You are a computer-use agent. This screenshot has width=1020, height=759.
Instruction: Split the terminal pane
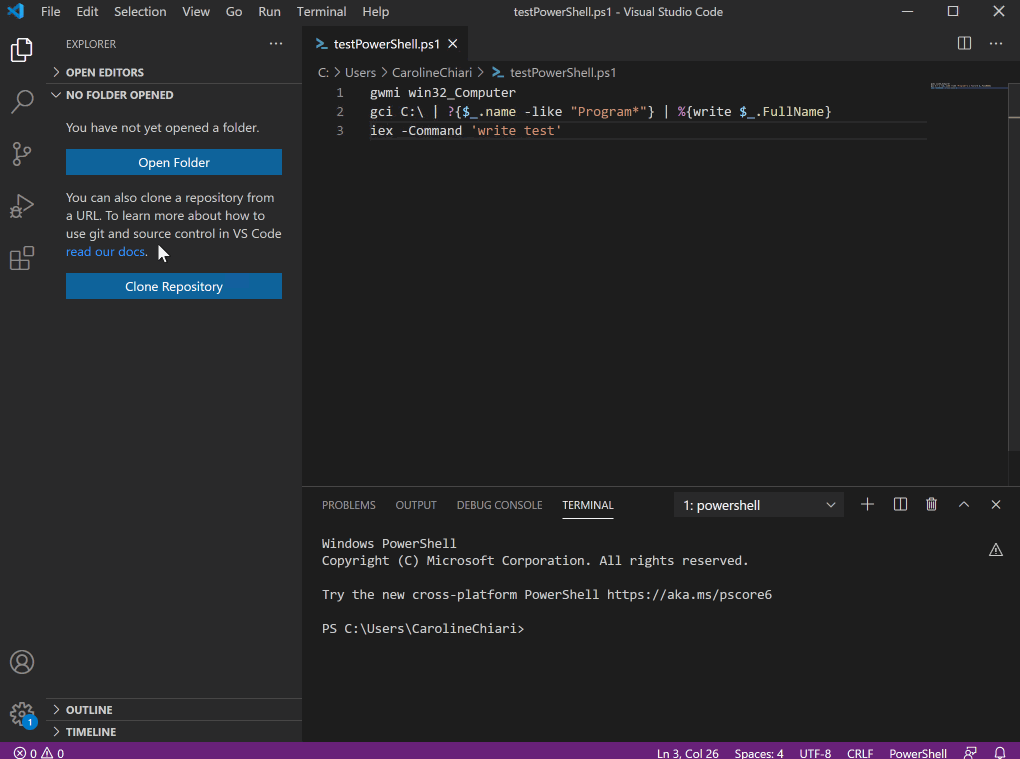900,505
